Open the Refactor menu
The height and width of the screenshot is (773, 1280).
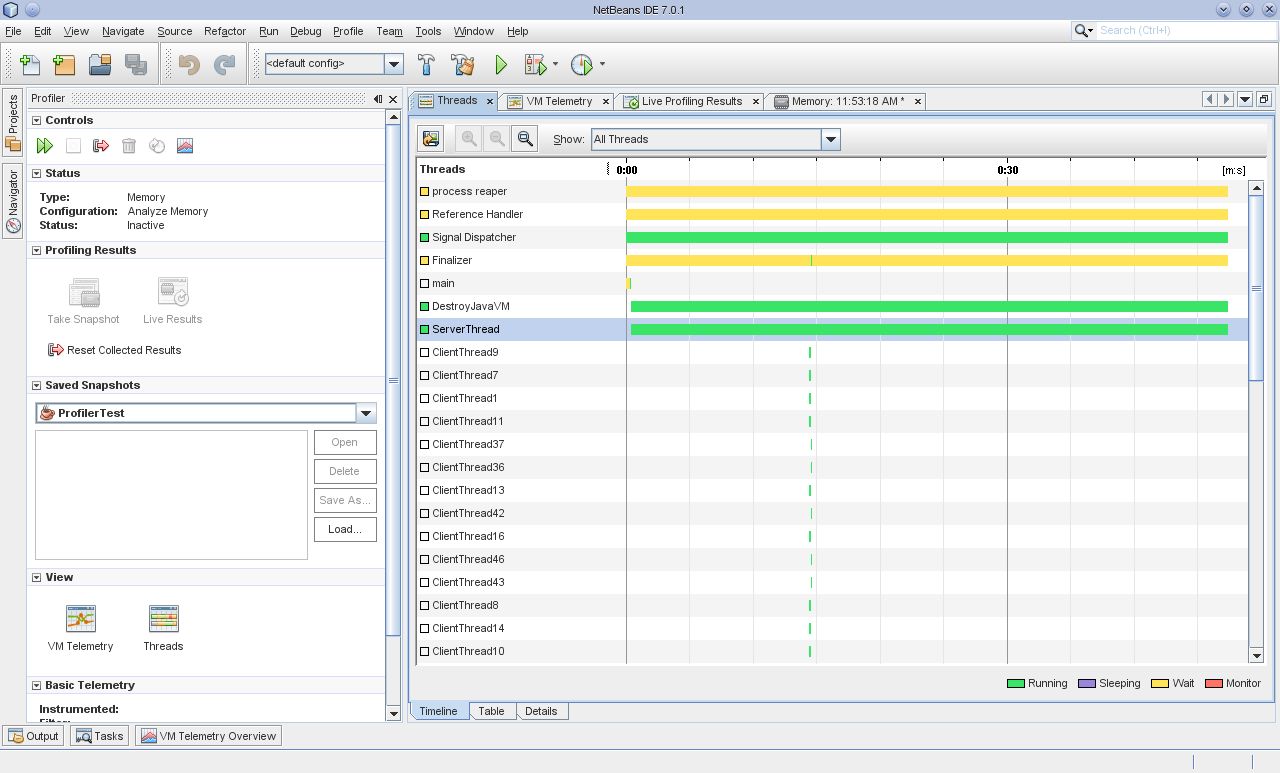224,31
